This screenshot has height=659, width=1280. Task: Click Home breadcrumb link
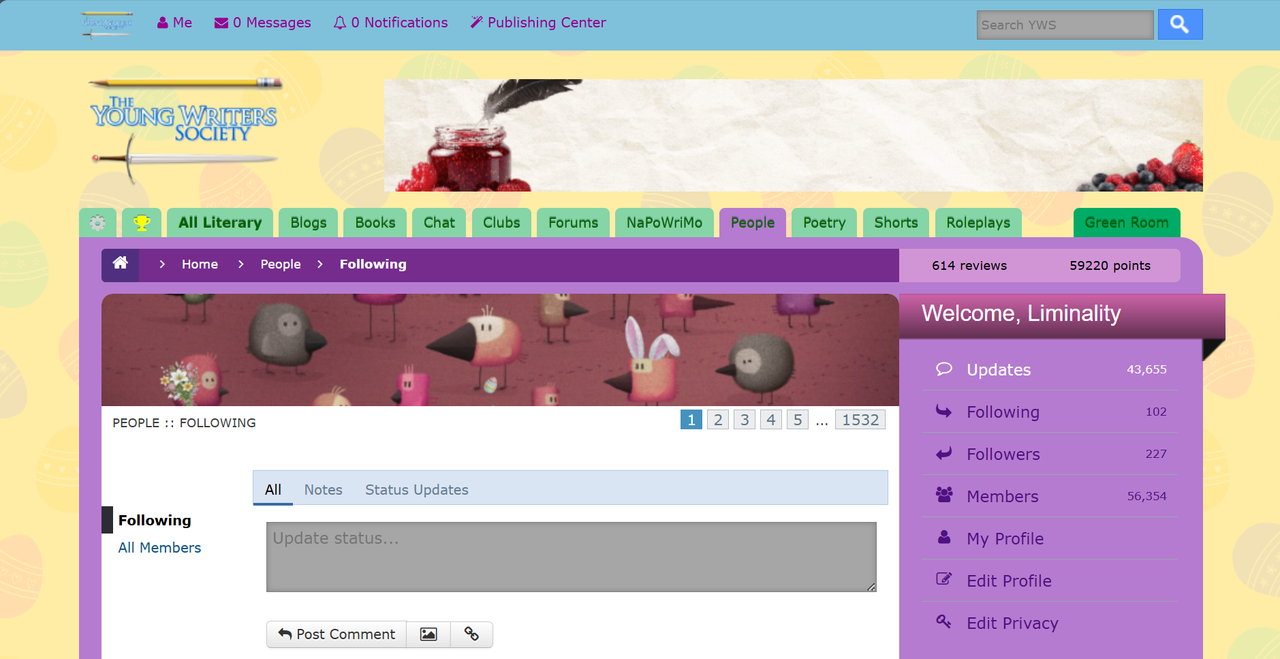pyautogui.click(x=200, y=265)
